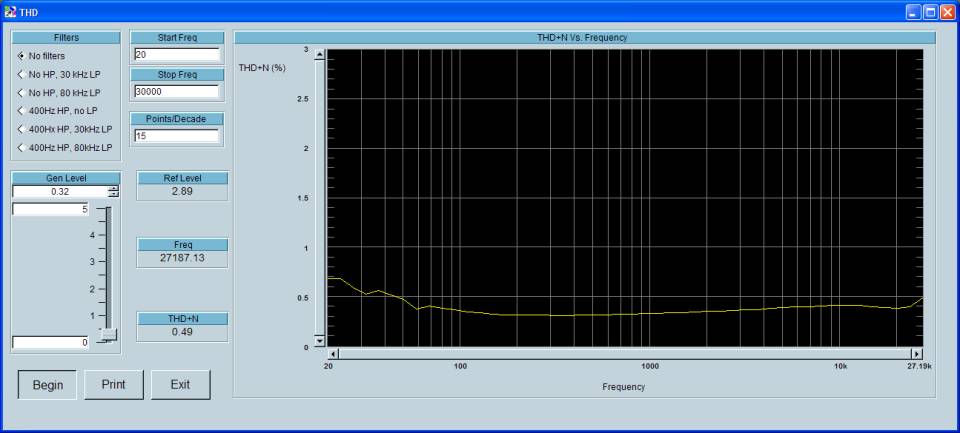The height and width of the screenshot is (433, 960).
Task: Click the graph's vertical scroll down arrow
Action: pyautogui.click(x=320, y=341)
